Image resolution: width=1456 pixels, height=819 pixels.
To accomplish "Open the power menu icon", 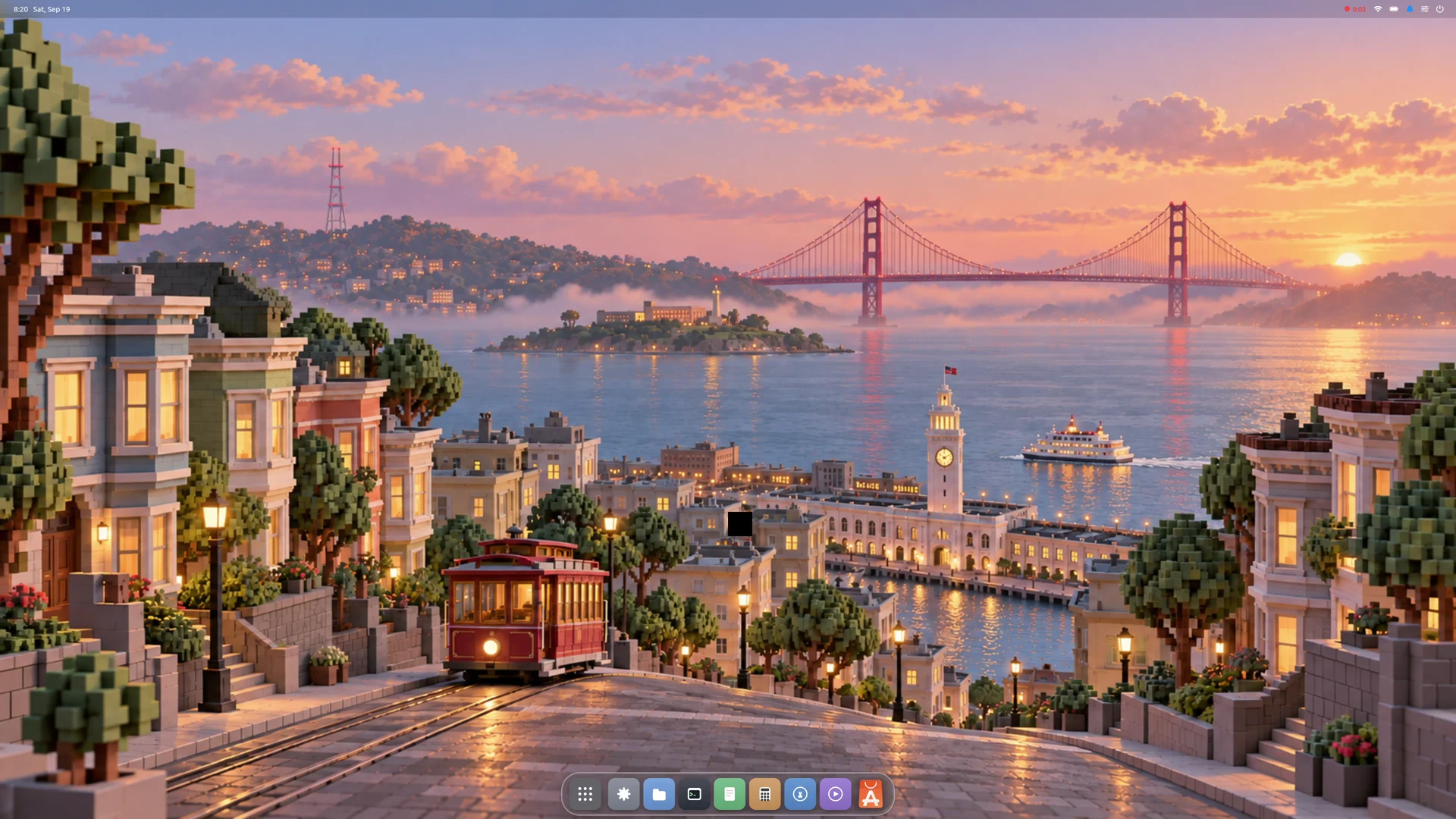I will point(1440,9).
